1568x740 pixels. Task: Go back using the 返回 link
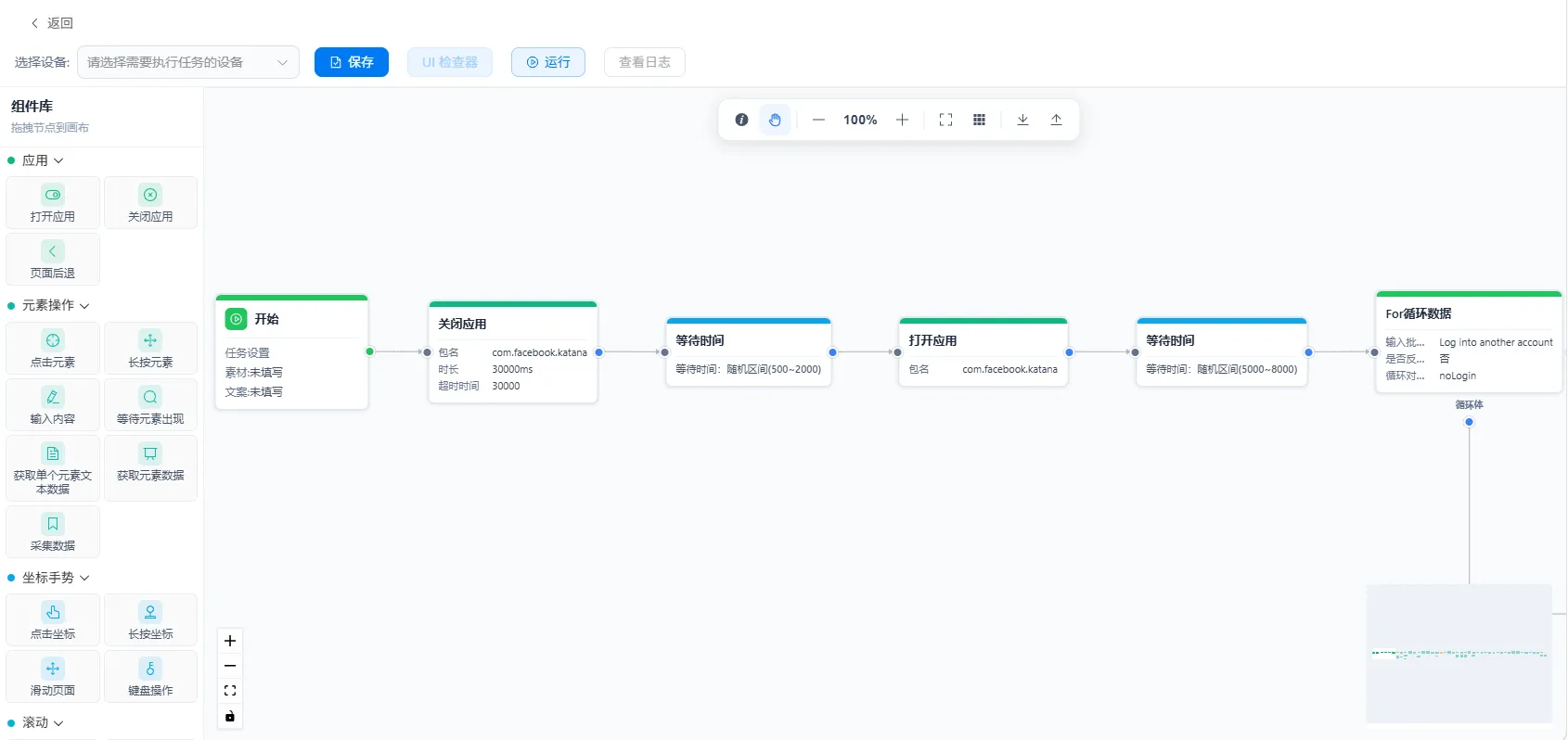point(52,23)
